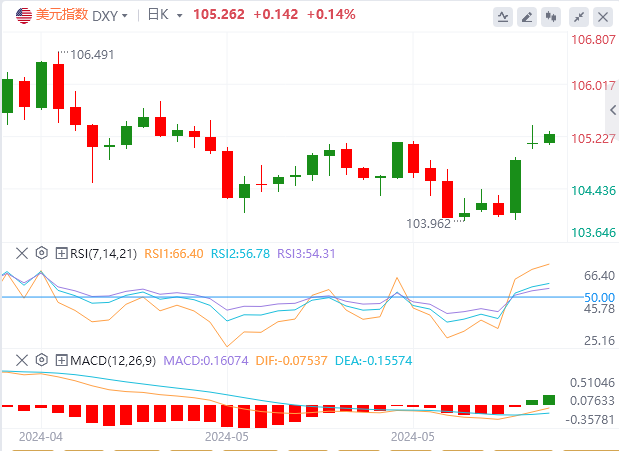Image resolution: width=619 pixels, height=451 pixels.
Task: Remove the RSI indicator via X icon
Action: tap(22, 253)
